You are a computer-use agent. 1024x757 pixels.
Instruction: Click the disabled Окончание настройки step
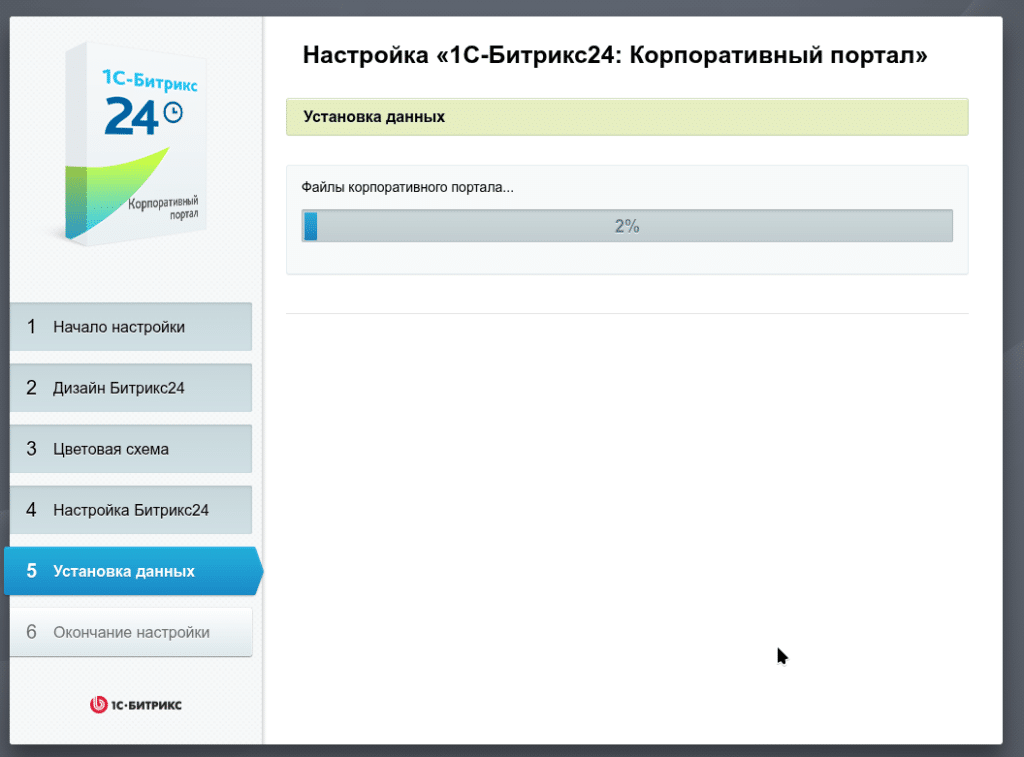point(130,631)
